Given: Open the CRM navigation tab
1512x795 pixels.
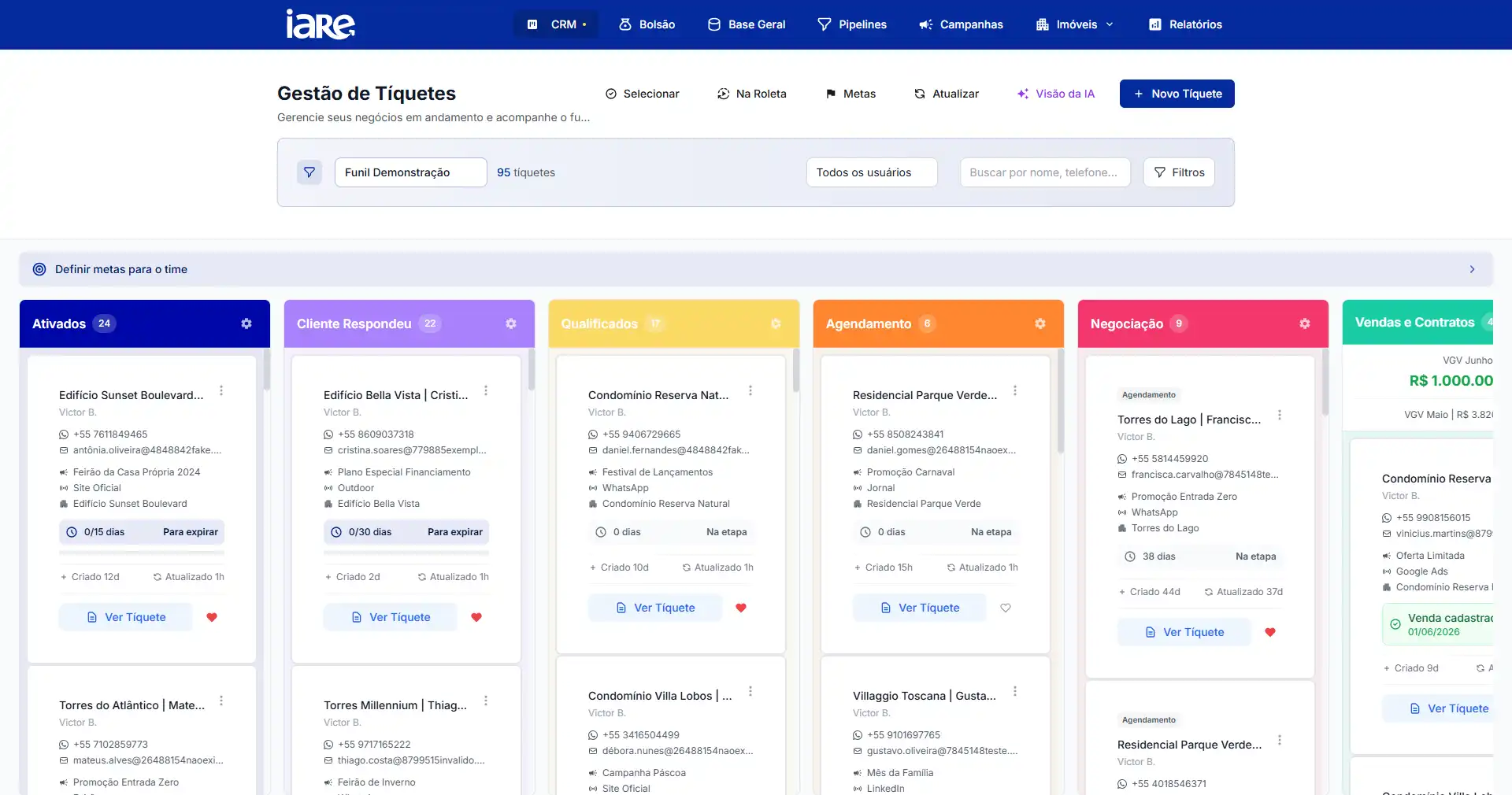Looking at the screenshot, I should click(556, 24).
